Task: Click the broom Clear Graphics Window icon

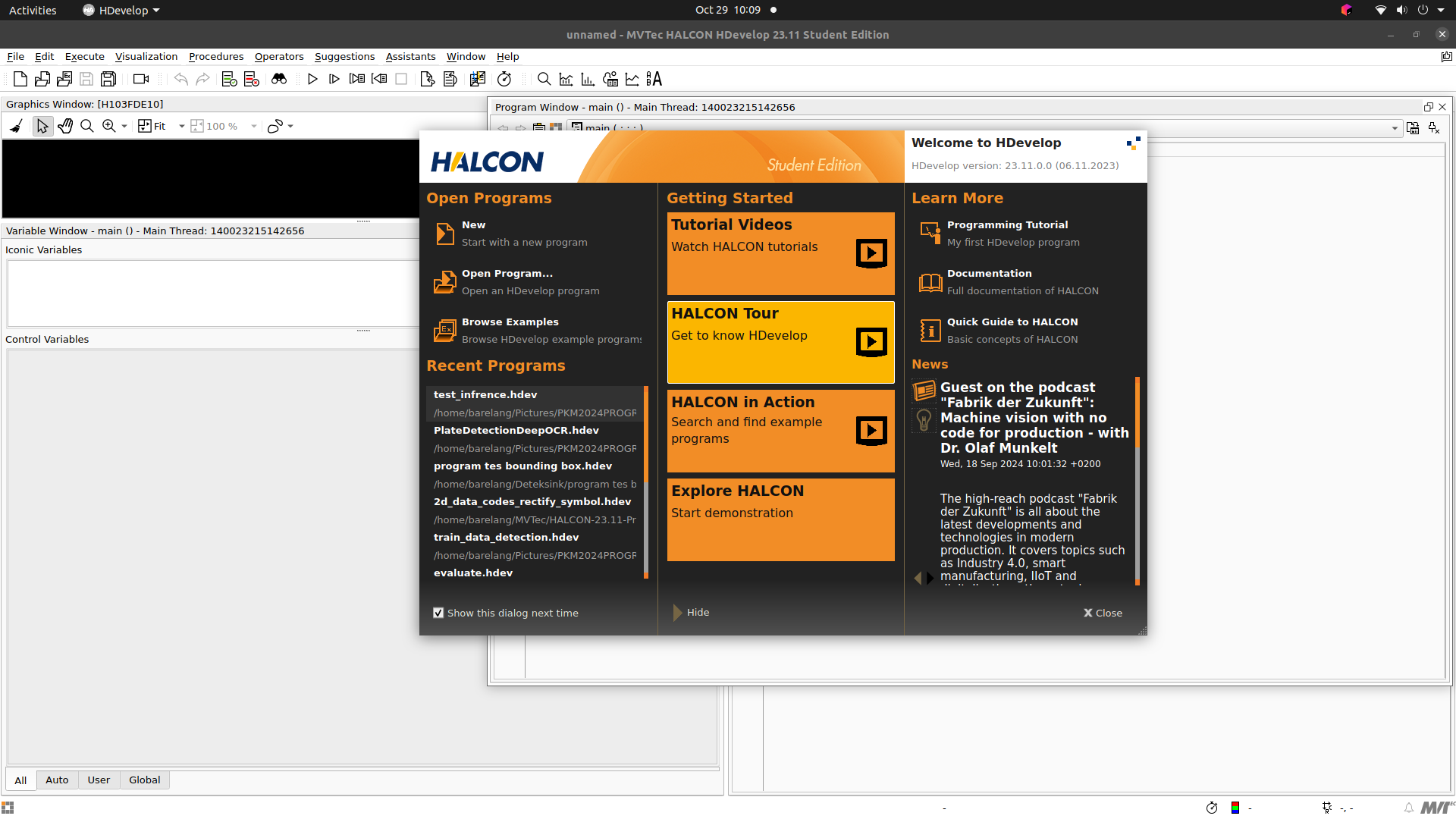Action: coord(16,127)
